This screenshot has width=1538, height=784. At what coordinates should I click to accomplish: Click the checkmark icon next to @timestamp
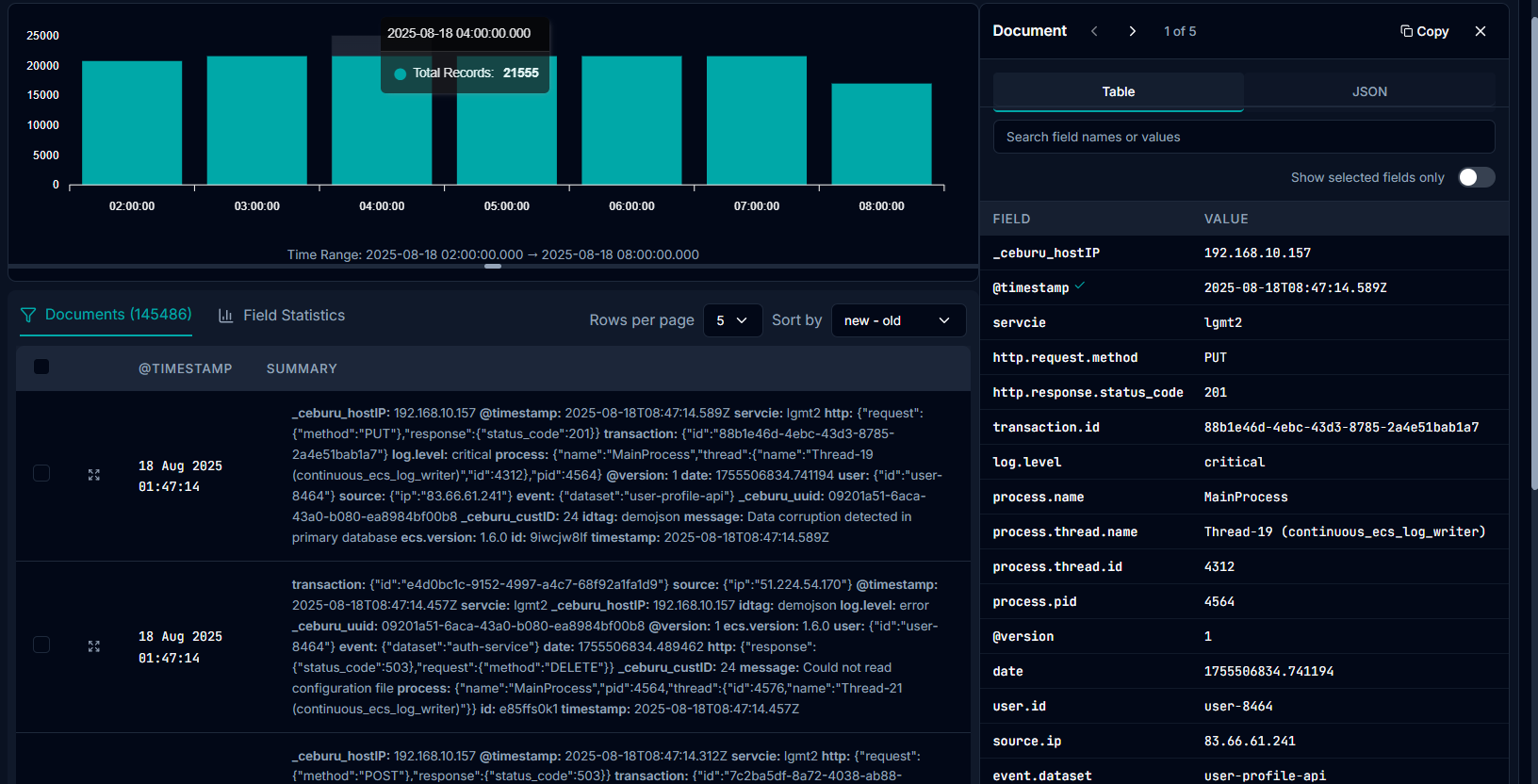pyautogui.click(x=1080, y=286)
